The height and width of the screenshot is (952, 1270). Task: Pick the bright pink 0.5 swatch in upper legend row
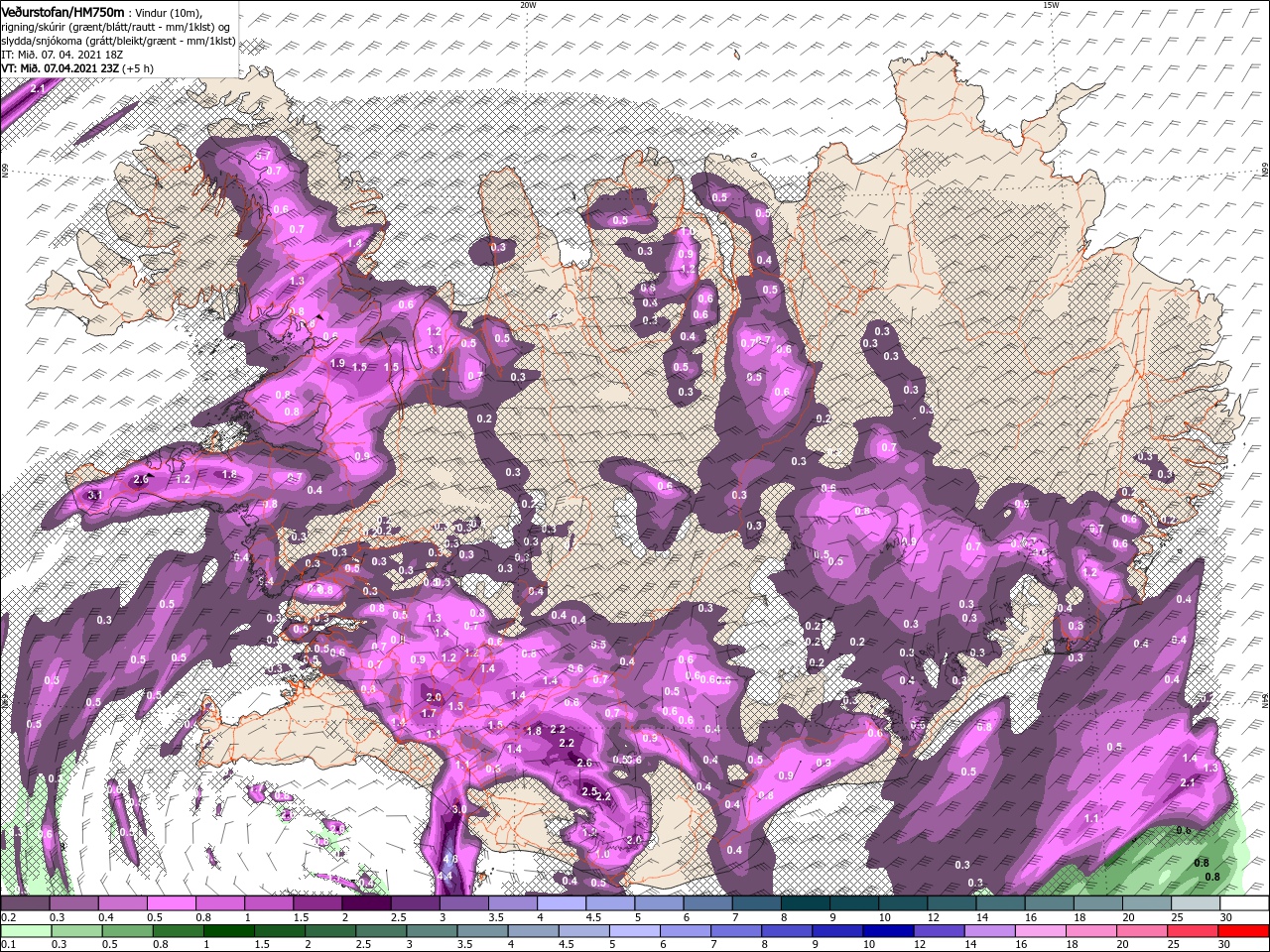click(x=171, y=903)
